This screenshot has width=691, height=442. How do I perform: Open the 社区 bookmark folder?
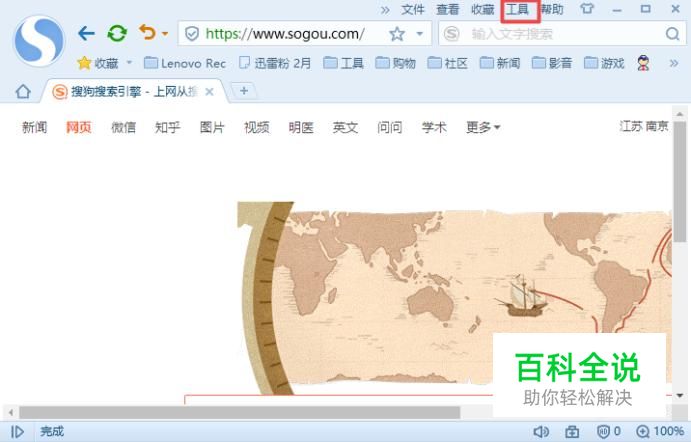[447, 63]
